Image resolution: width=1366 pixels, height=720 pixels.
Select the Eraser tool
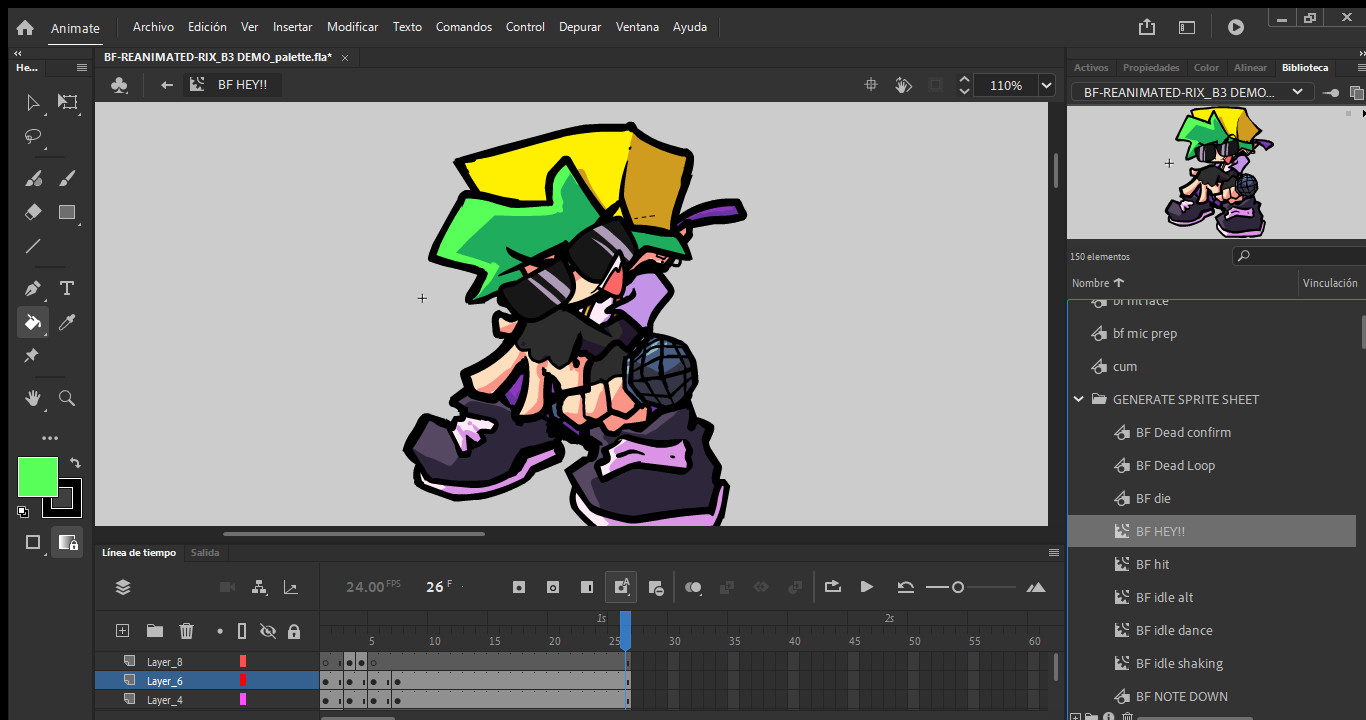pyautogui.click(x=33, y=212)
